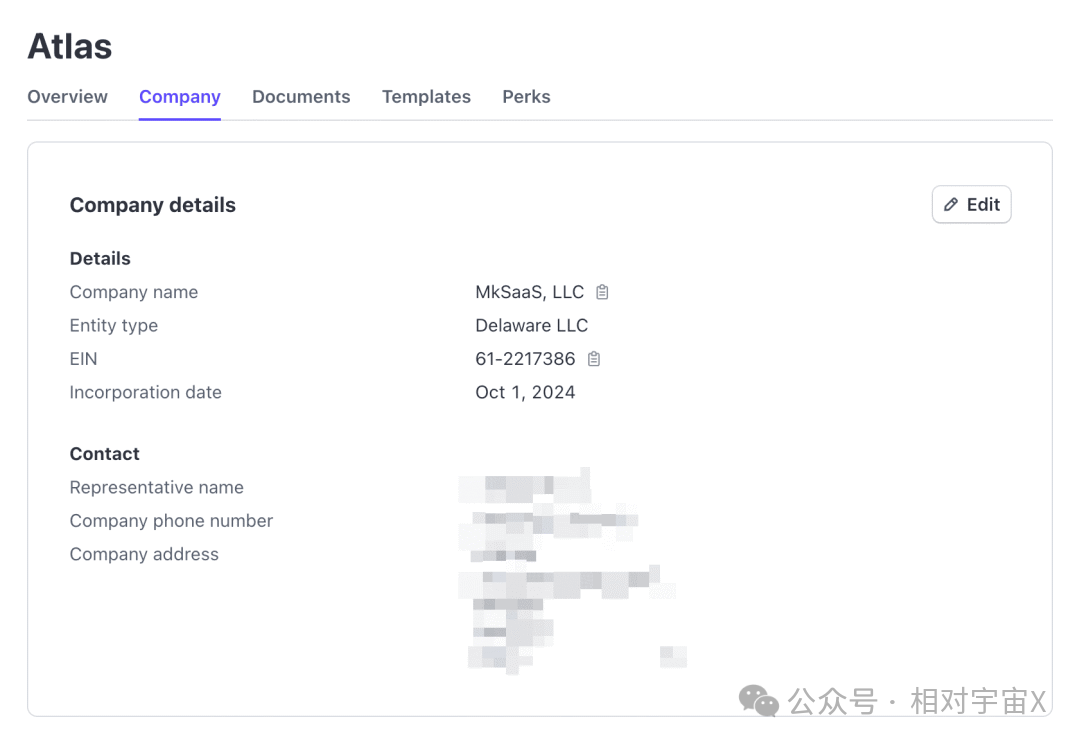The width and height of the screenshot is (1080, 744).
Task: Click the EIN value '61-2217386'
Action: tap(525, 359)
